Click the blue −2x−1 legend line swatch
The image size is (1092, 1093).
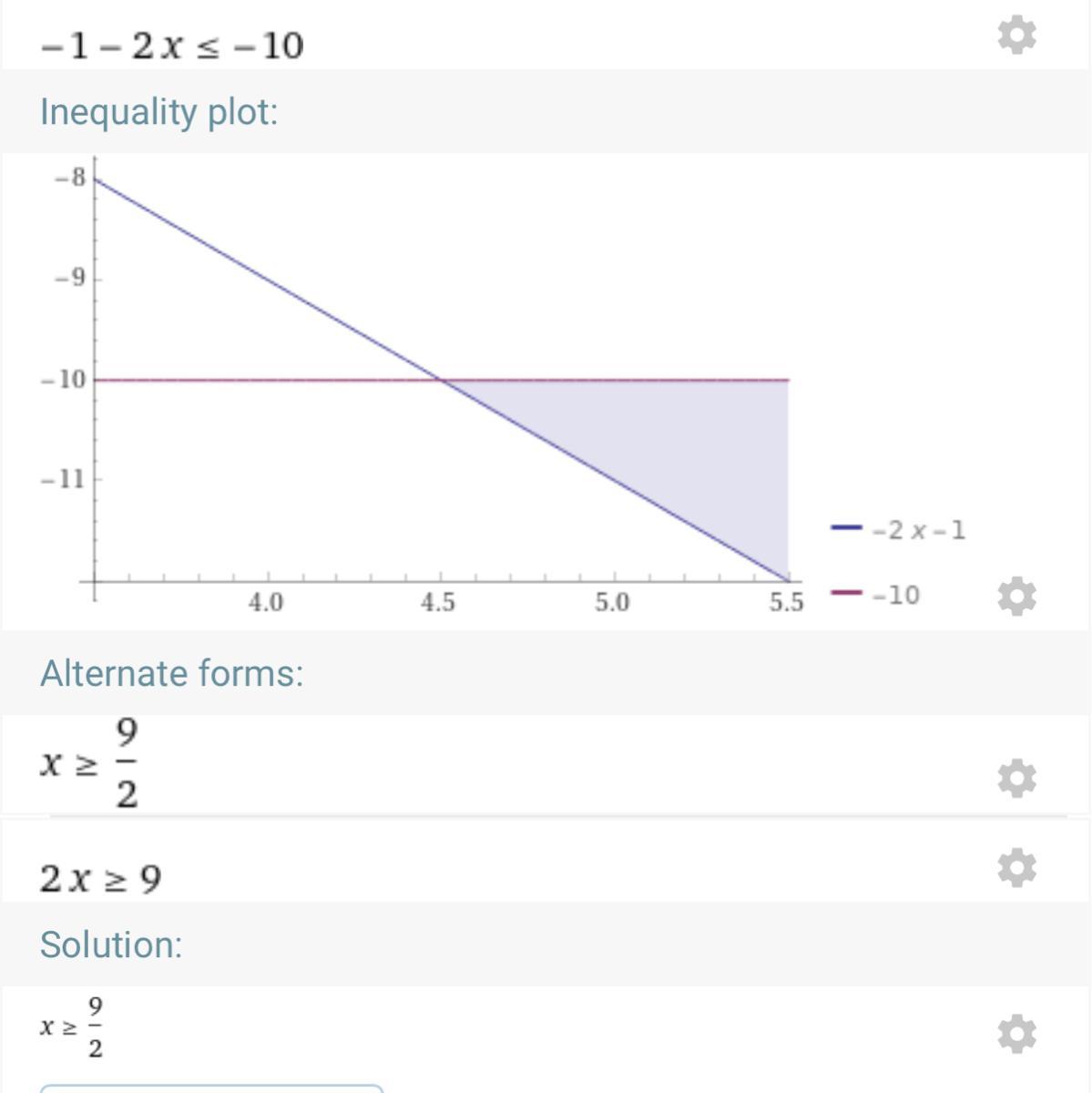pyautogui.click(x=846, y=527)
